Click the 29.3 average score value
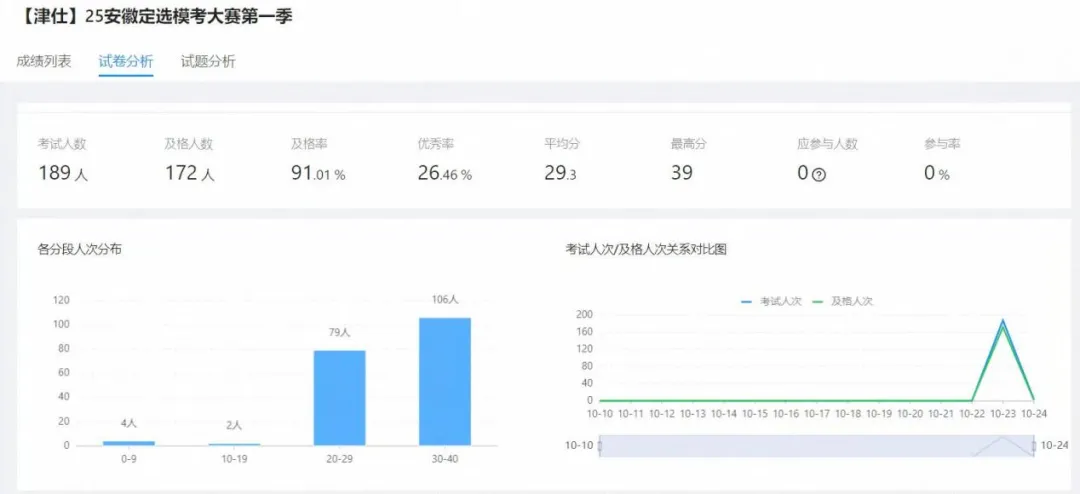This screenshot has height=494, width=1080. [561, 173]
